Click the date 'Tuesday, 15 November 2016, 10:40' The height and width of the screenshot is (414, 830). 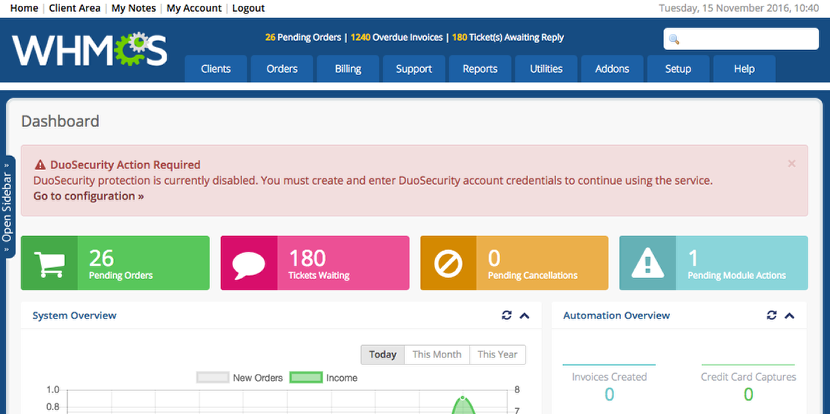coord(739,8)
